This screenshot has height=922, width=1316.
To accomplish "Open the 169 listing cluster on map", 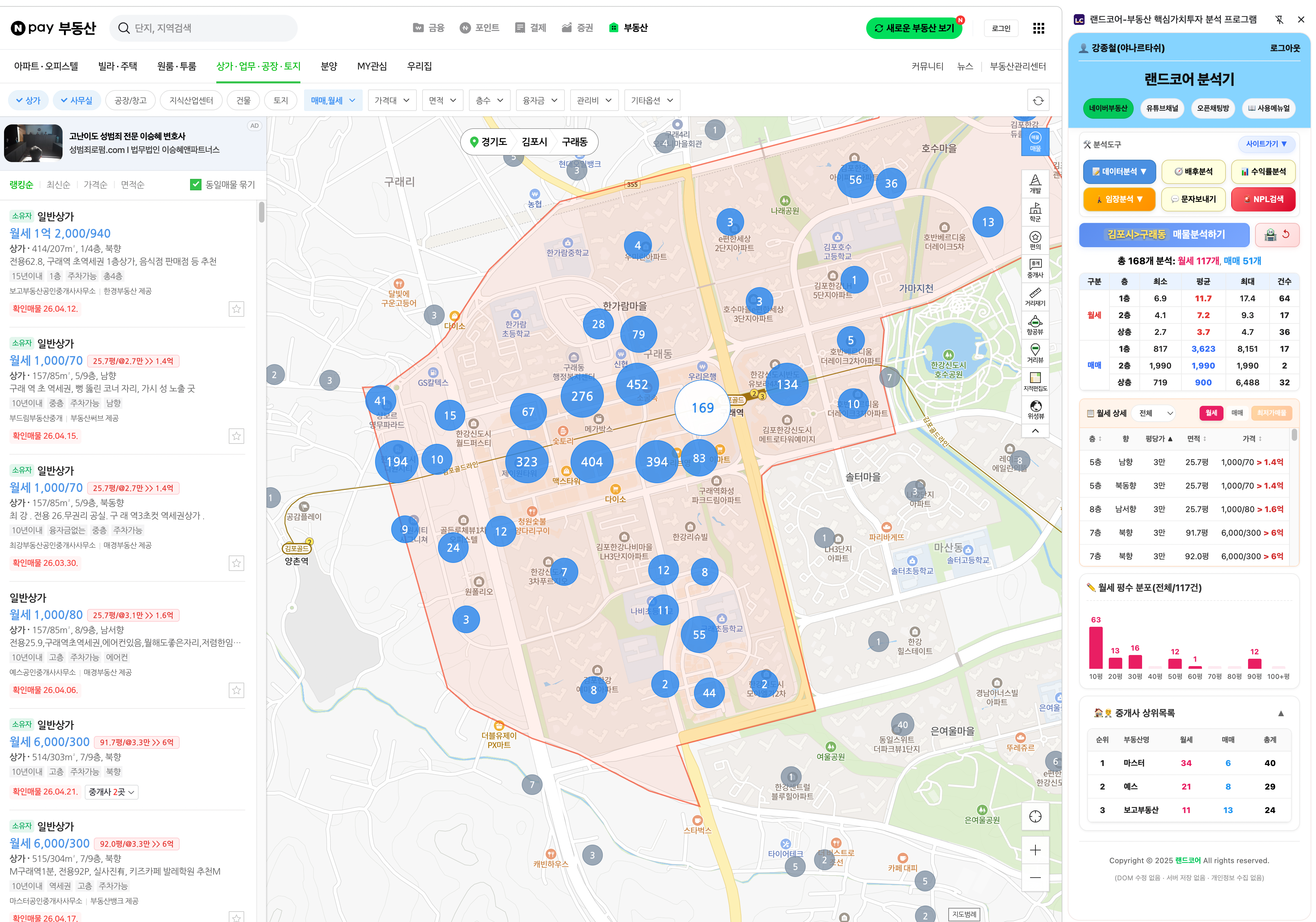I will (x=702, y=408).
